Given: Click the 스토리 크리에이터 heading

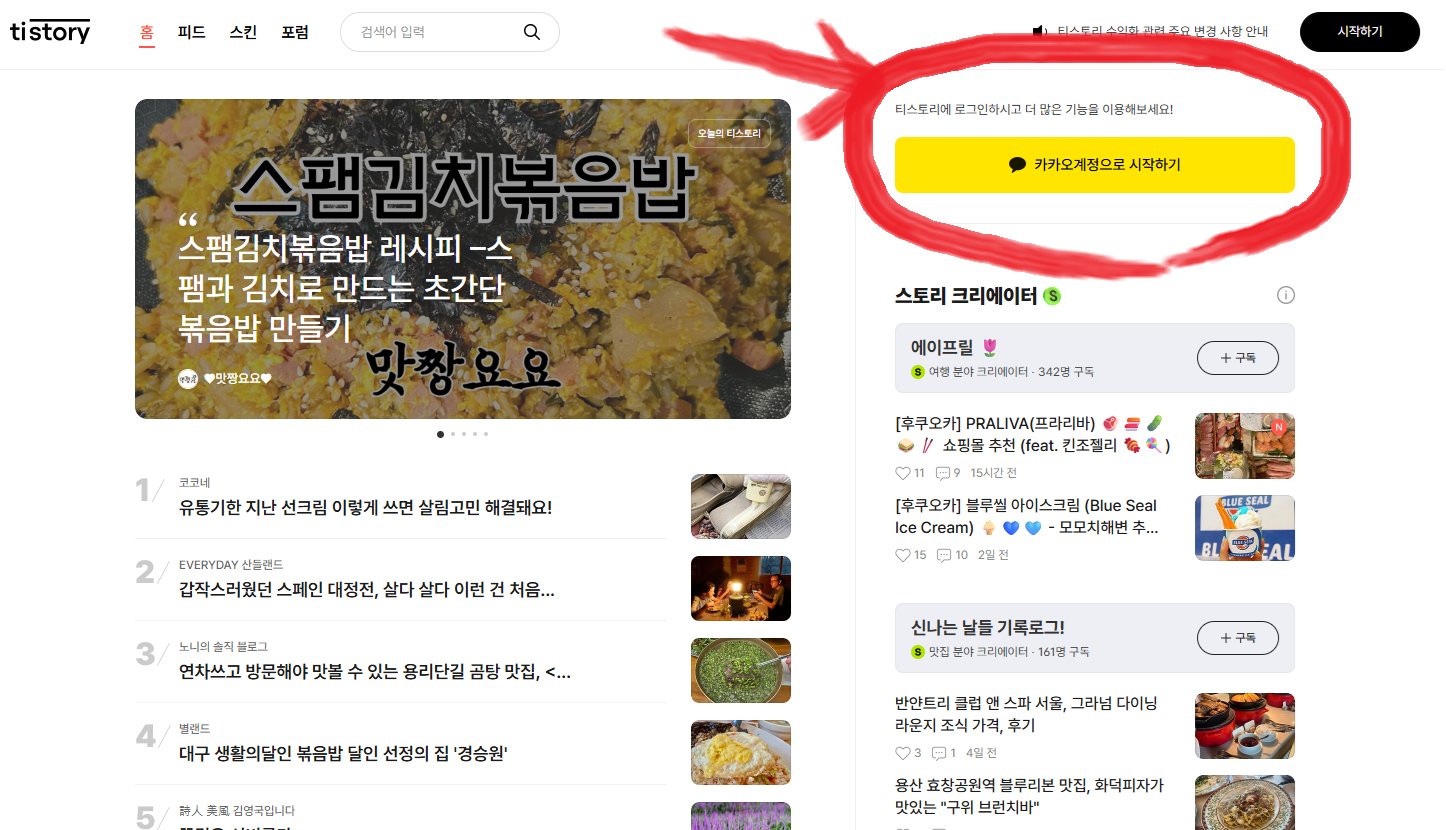Looking at the screenshot, I should (x=966, y=296).
